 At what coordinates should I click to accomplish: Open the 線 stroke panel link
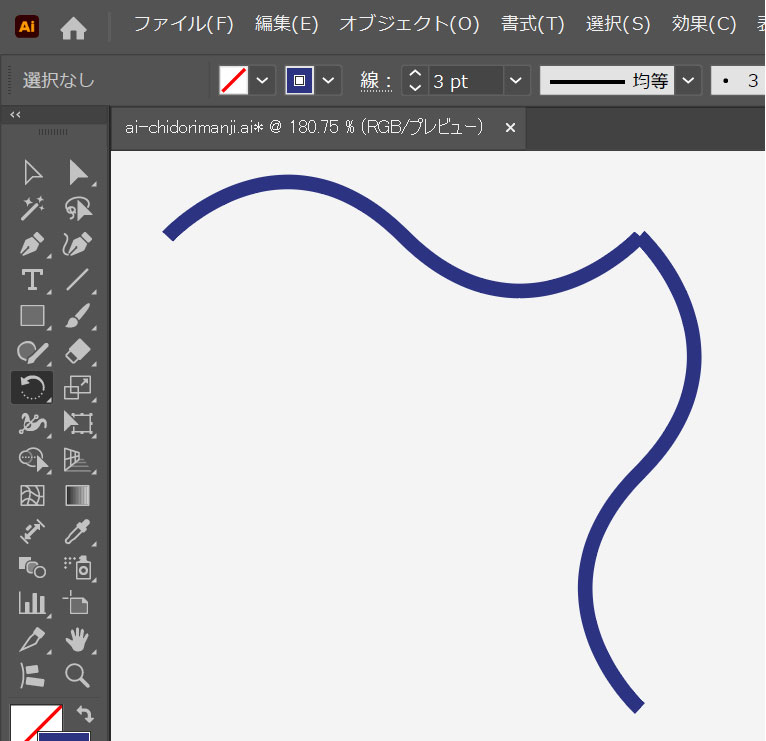pos(376,81)
